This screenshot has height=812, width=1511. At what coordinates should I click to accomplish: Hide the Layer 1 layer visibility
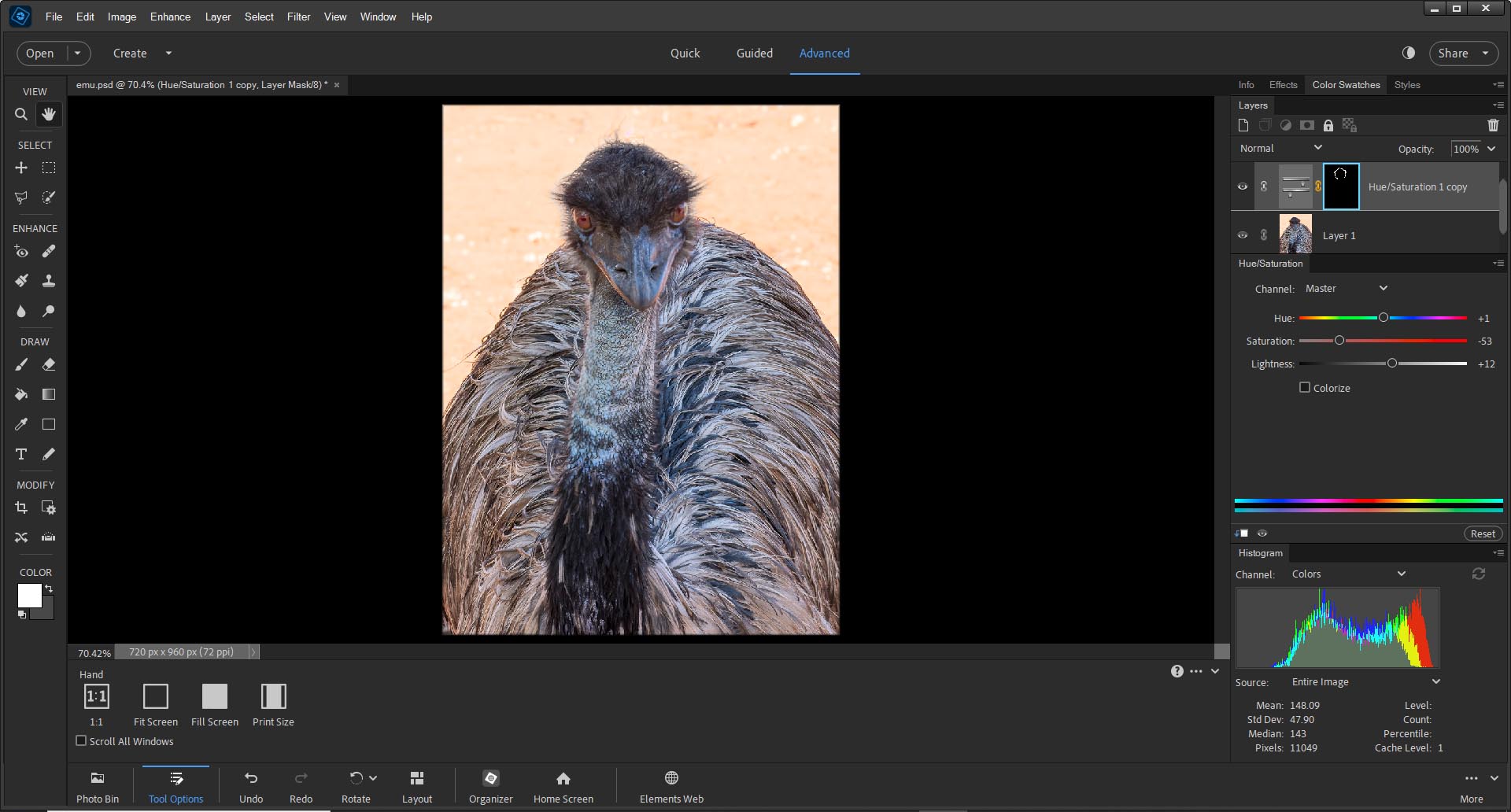[x=1243, y=235]
